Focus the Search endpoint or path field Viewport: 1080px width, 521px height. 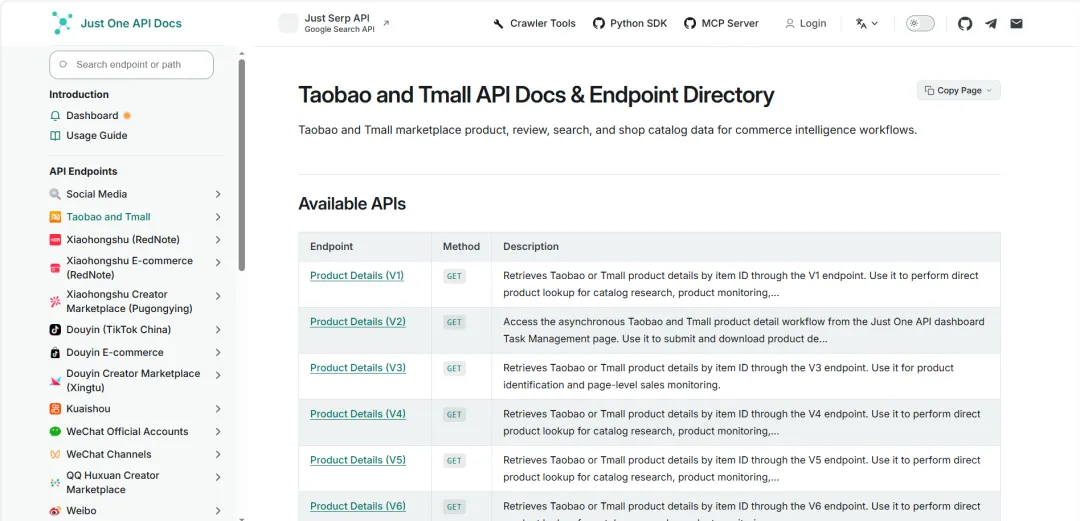click(x=132, y=64)
